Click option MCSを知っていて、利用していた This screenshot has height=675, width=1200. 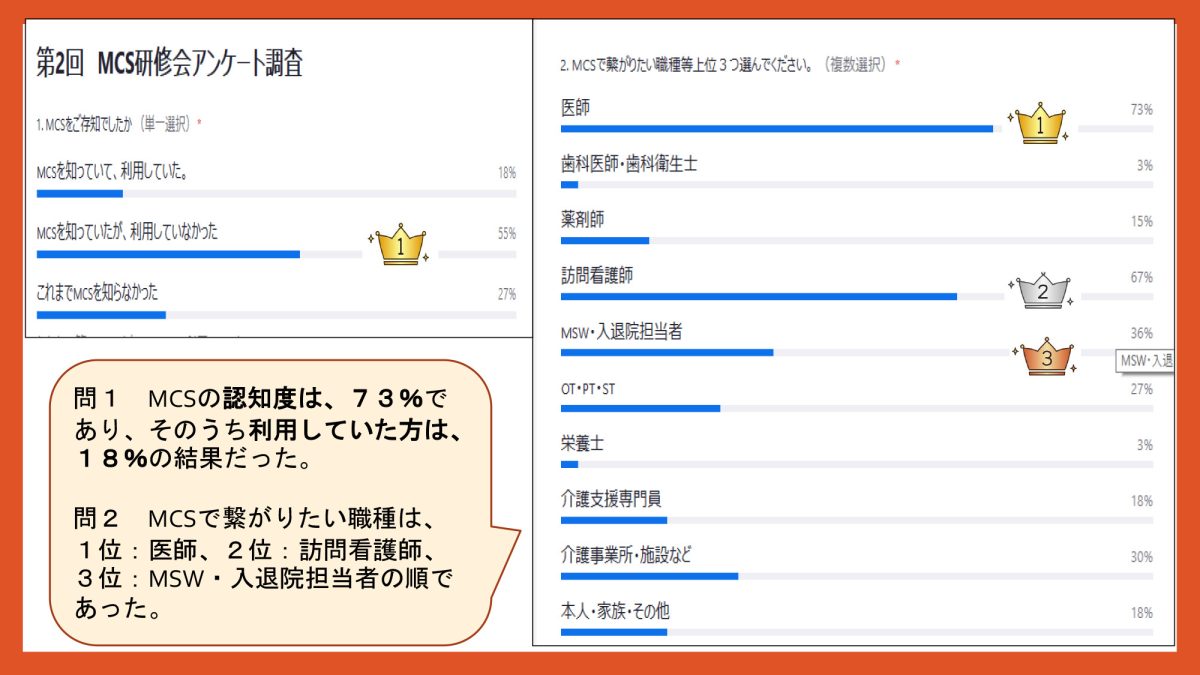pyautogui.click(x=113, y=173)
